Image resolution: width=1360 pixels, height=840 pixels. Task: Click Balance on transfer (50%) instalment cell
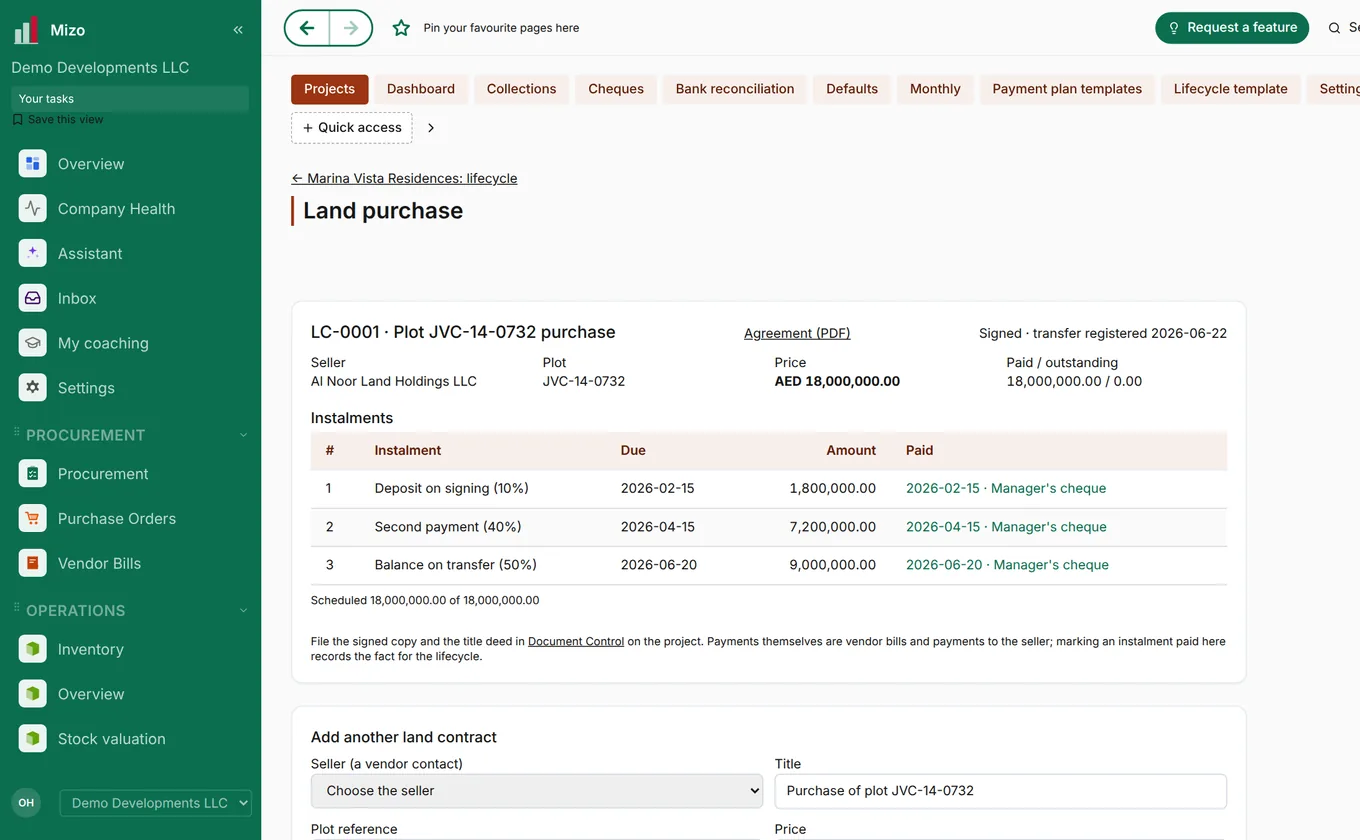(456, 565)
